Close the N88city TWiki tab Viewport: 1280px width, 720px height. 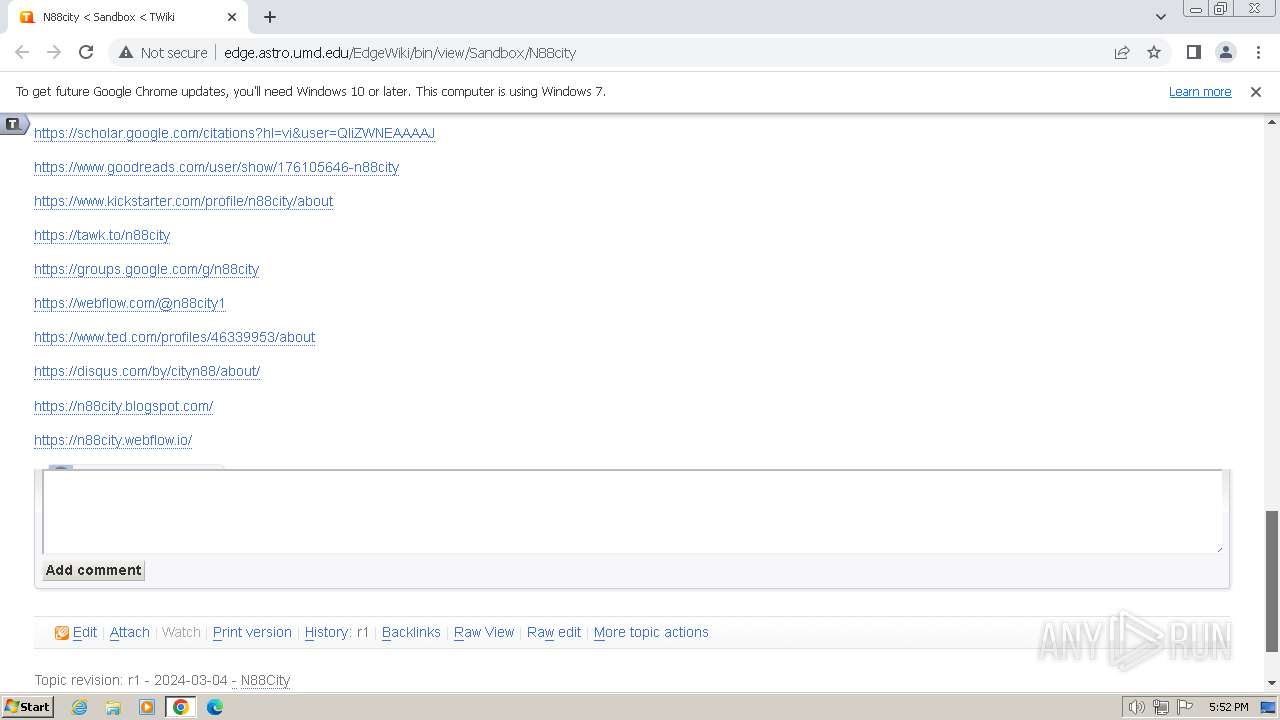coord(232,17)
